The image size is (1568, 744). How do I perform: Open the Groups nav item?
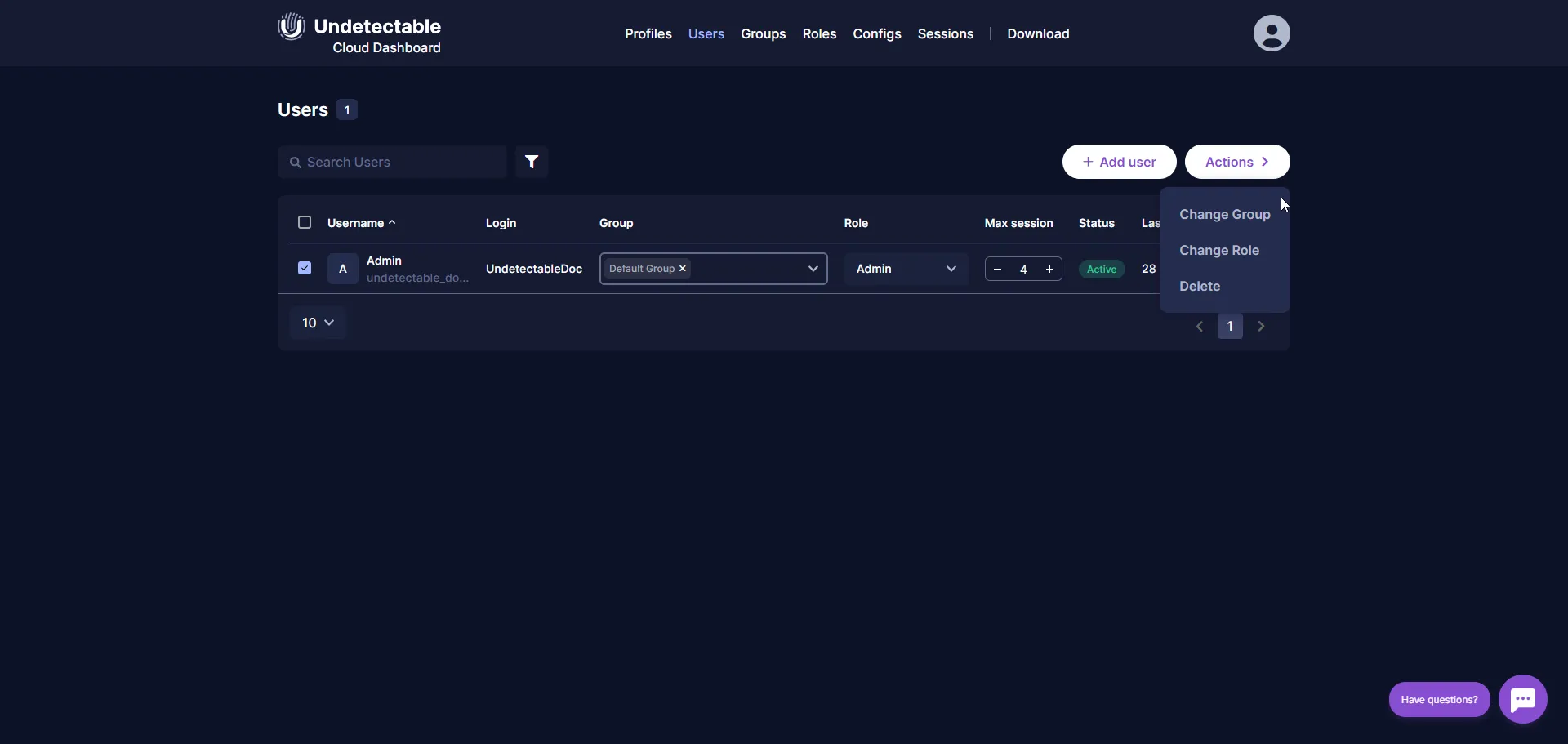click(764, 33)
